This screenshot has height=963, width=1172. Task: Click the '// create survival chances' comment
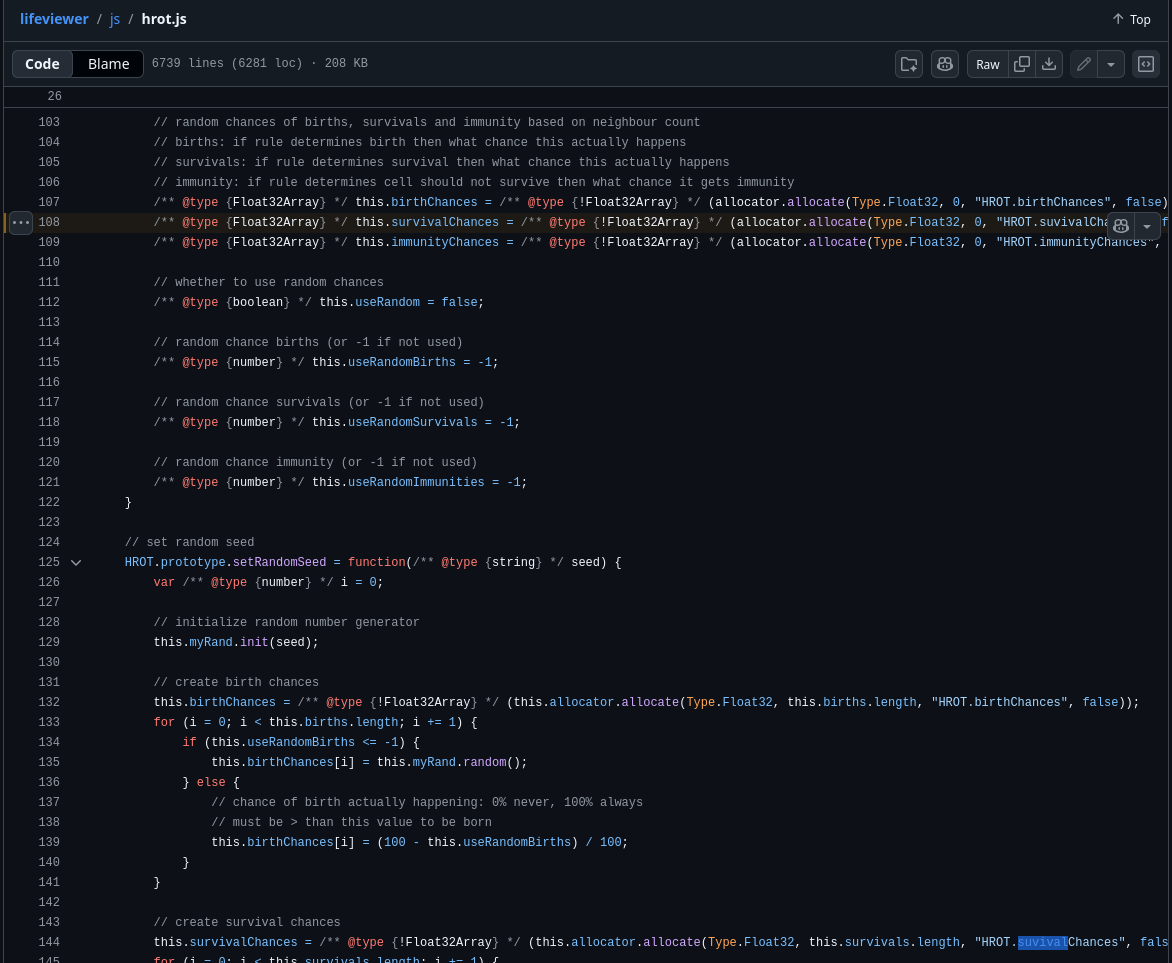pyautogui.click(x=247, y=923)
